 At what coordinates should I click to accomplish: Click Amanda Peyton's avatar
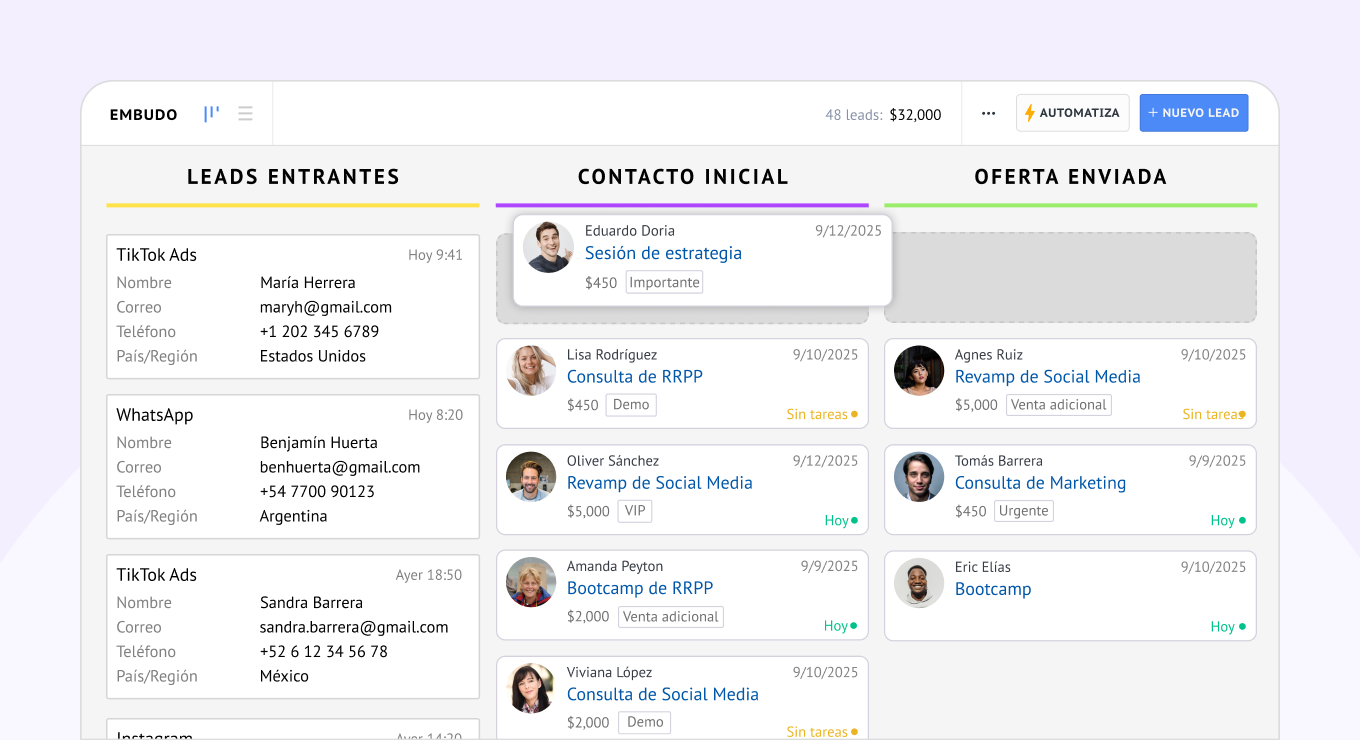tap(531, 582)
